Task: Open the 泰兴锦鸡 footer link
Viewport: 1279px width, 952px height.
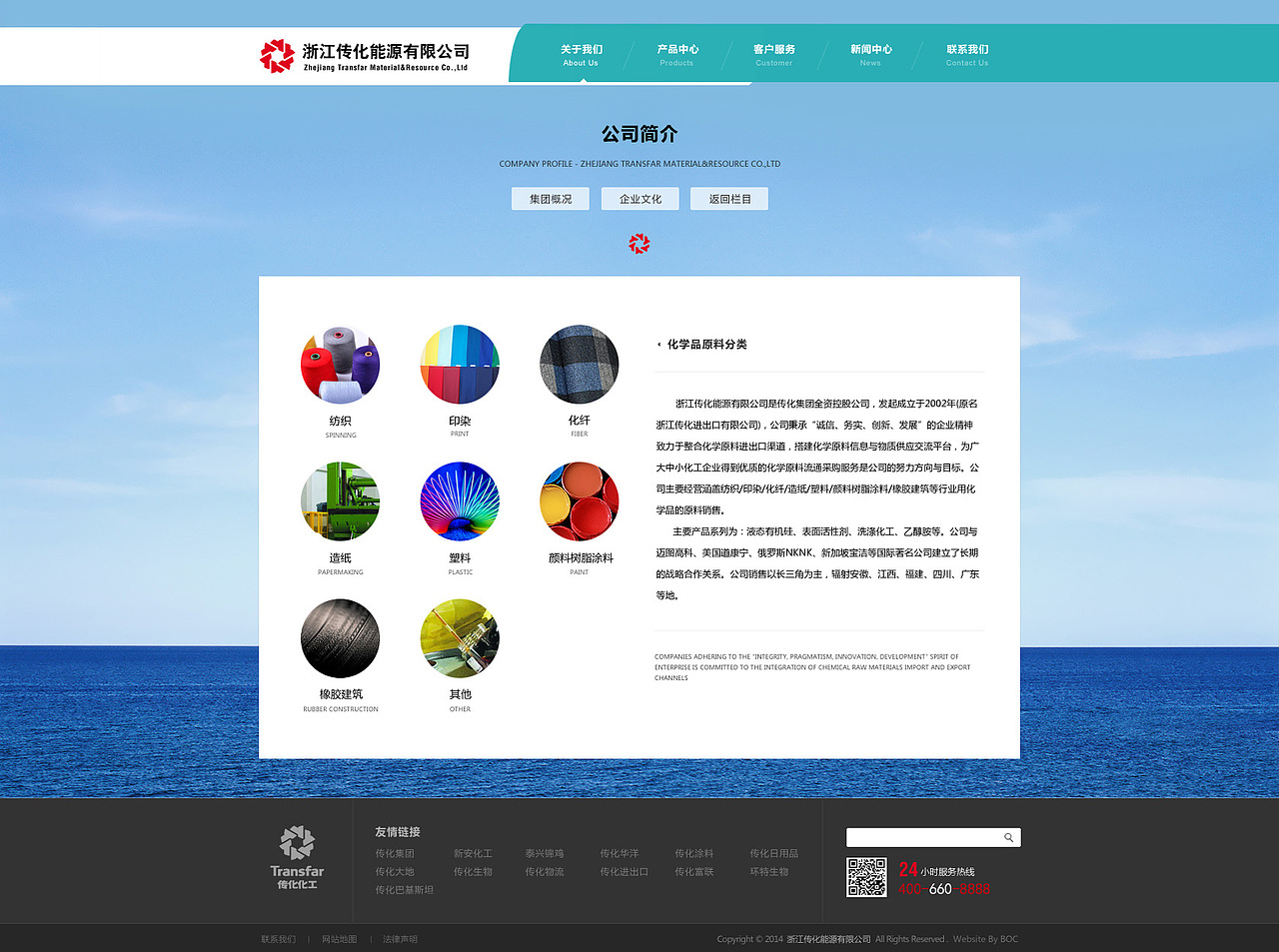Action: pyautogui.click(x=545, y=854)
